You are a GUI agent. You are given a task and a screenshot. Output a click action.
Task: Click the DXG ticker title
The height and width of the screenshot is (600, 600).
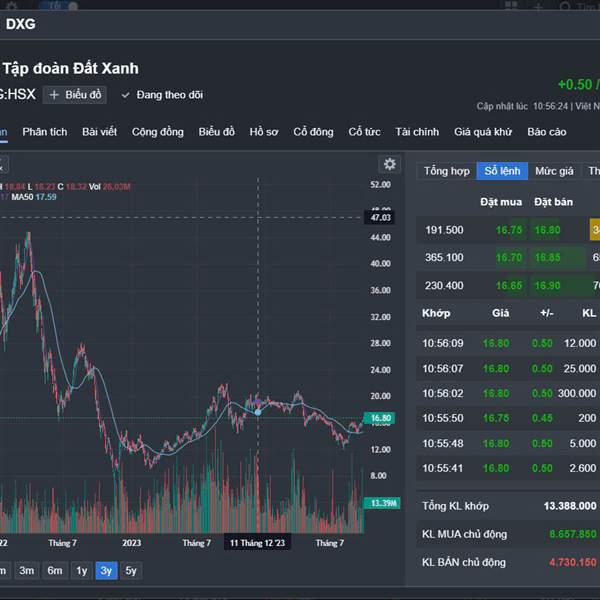point(21,24)
